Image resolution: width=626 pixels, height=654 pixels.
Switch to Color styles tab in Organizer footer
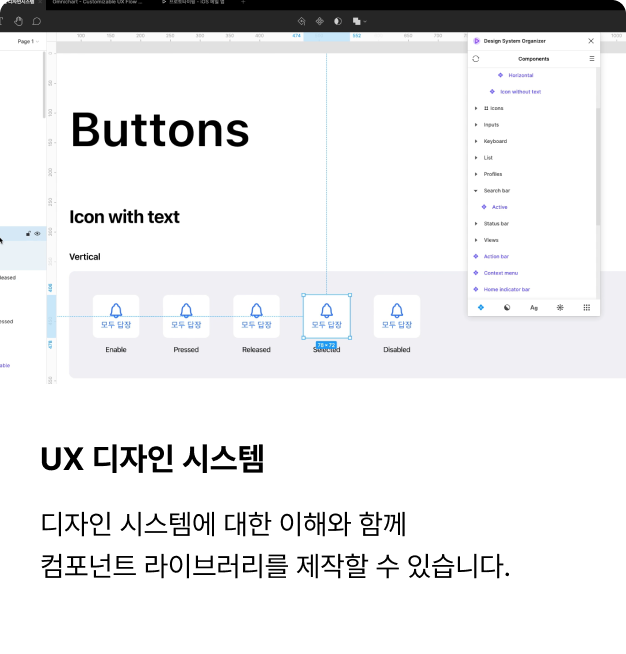click(507, 307)
